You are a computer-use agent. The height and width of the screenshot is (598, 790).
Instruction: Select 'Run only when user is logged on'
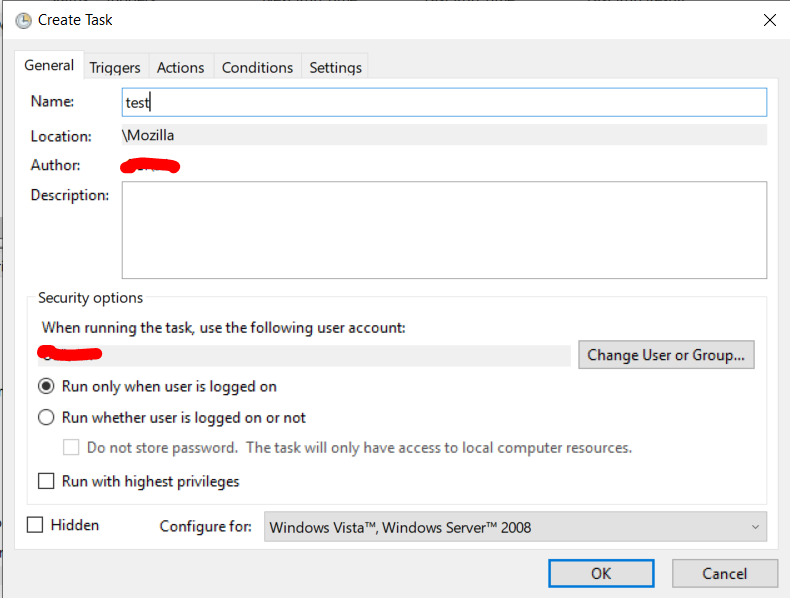(x=46, y=386)
